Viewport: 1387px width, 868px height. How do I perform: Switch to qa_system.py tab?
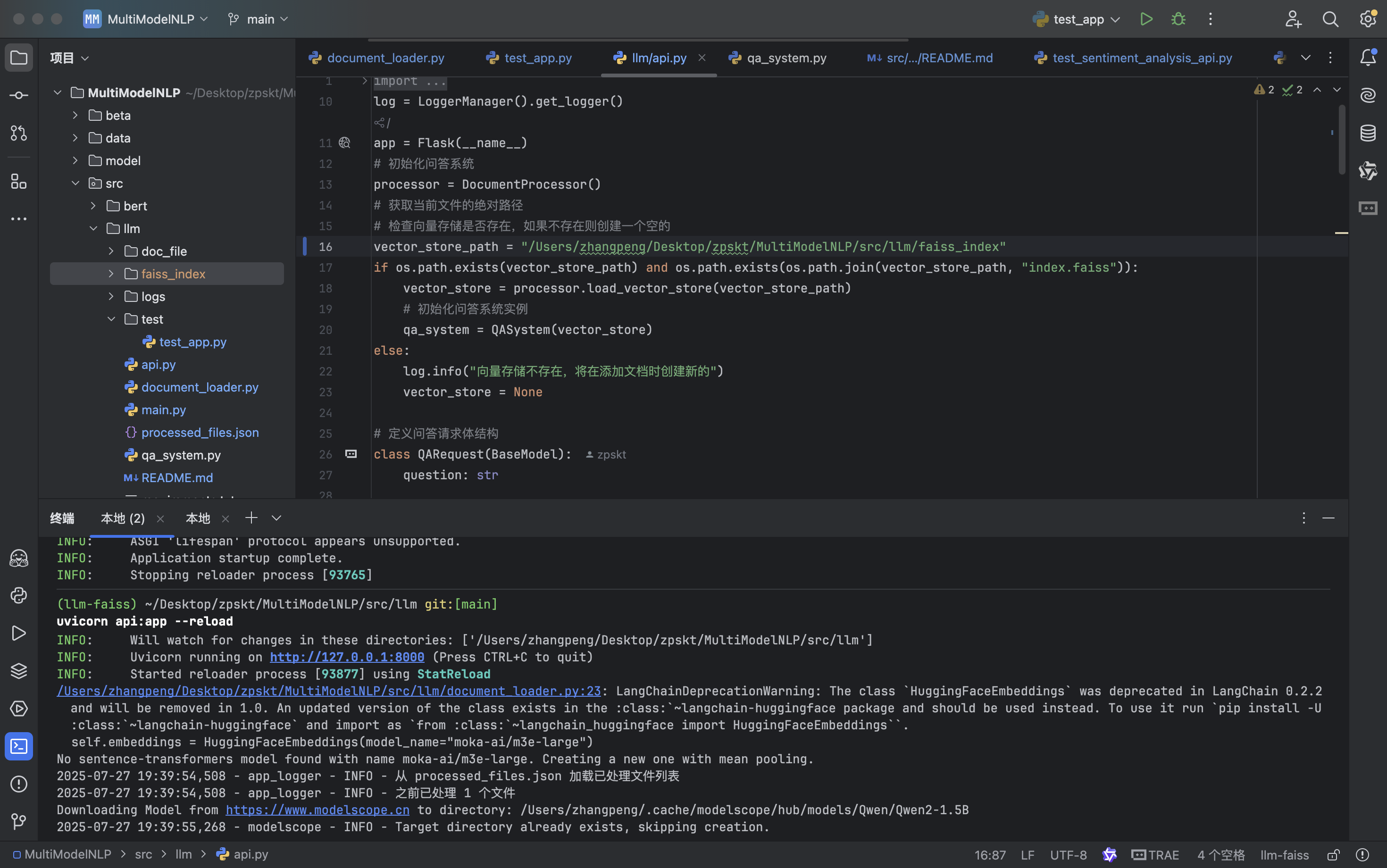(778, 58)
